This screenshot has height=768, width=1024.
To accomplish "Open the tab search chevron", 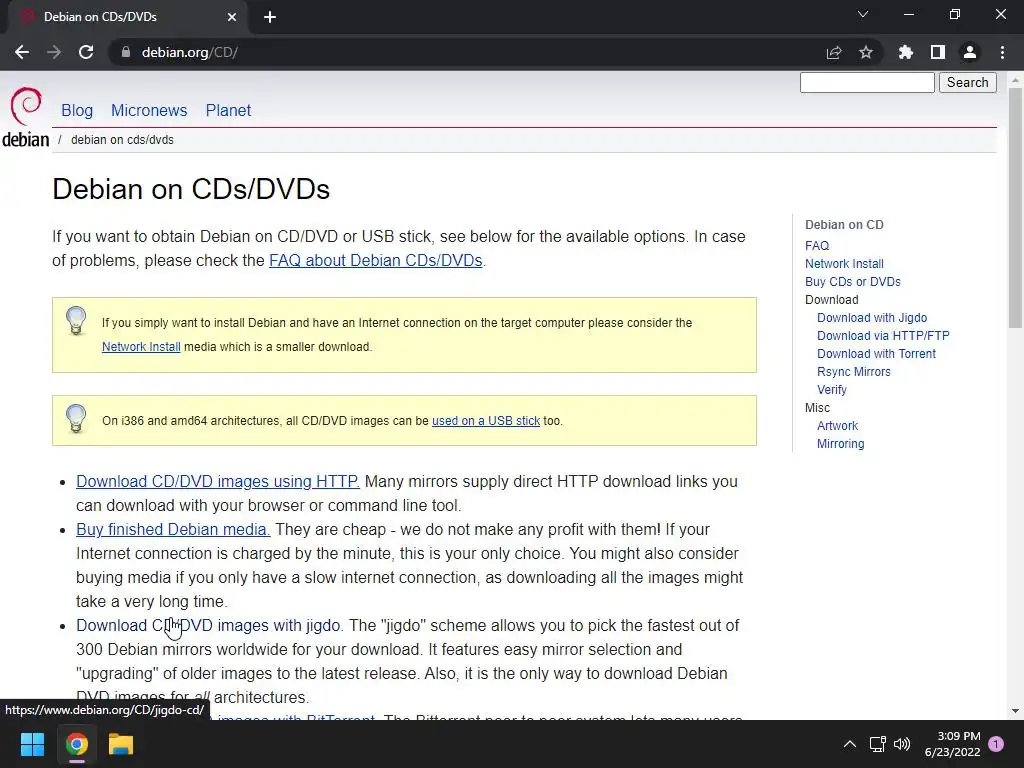I will (863, 14).
